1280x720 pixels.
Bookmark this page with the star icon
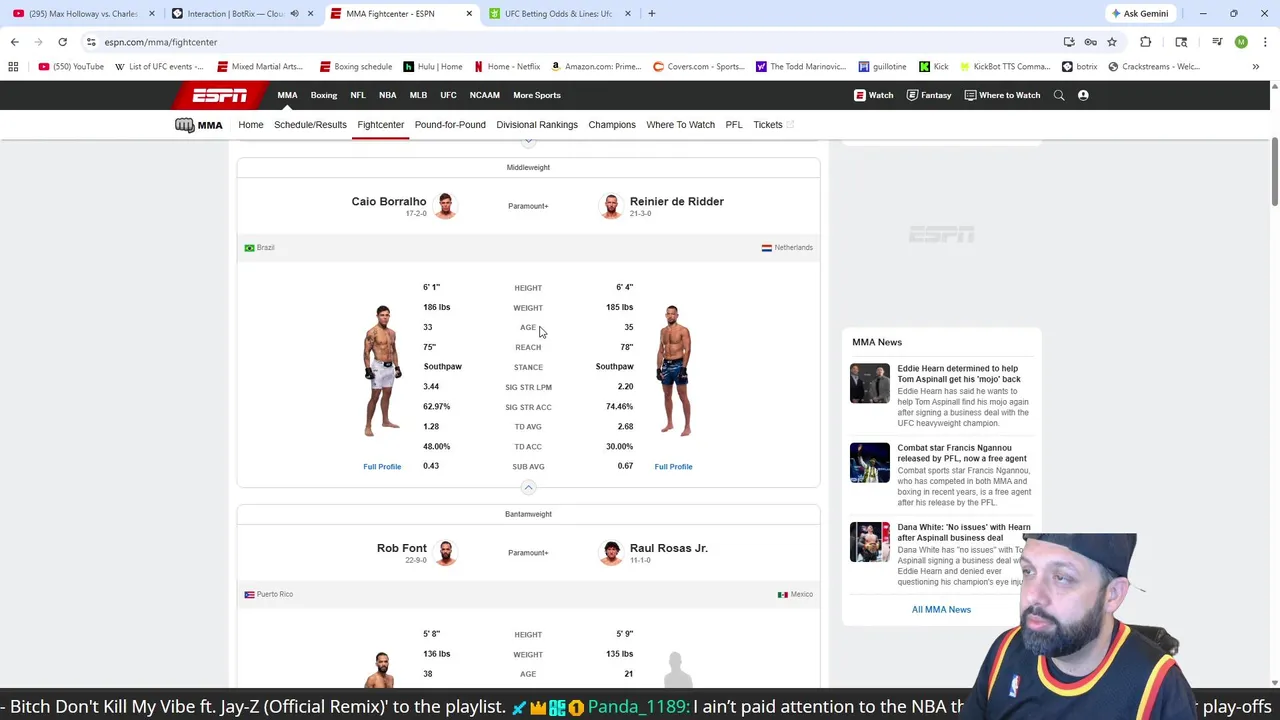point(1111,42)
